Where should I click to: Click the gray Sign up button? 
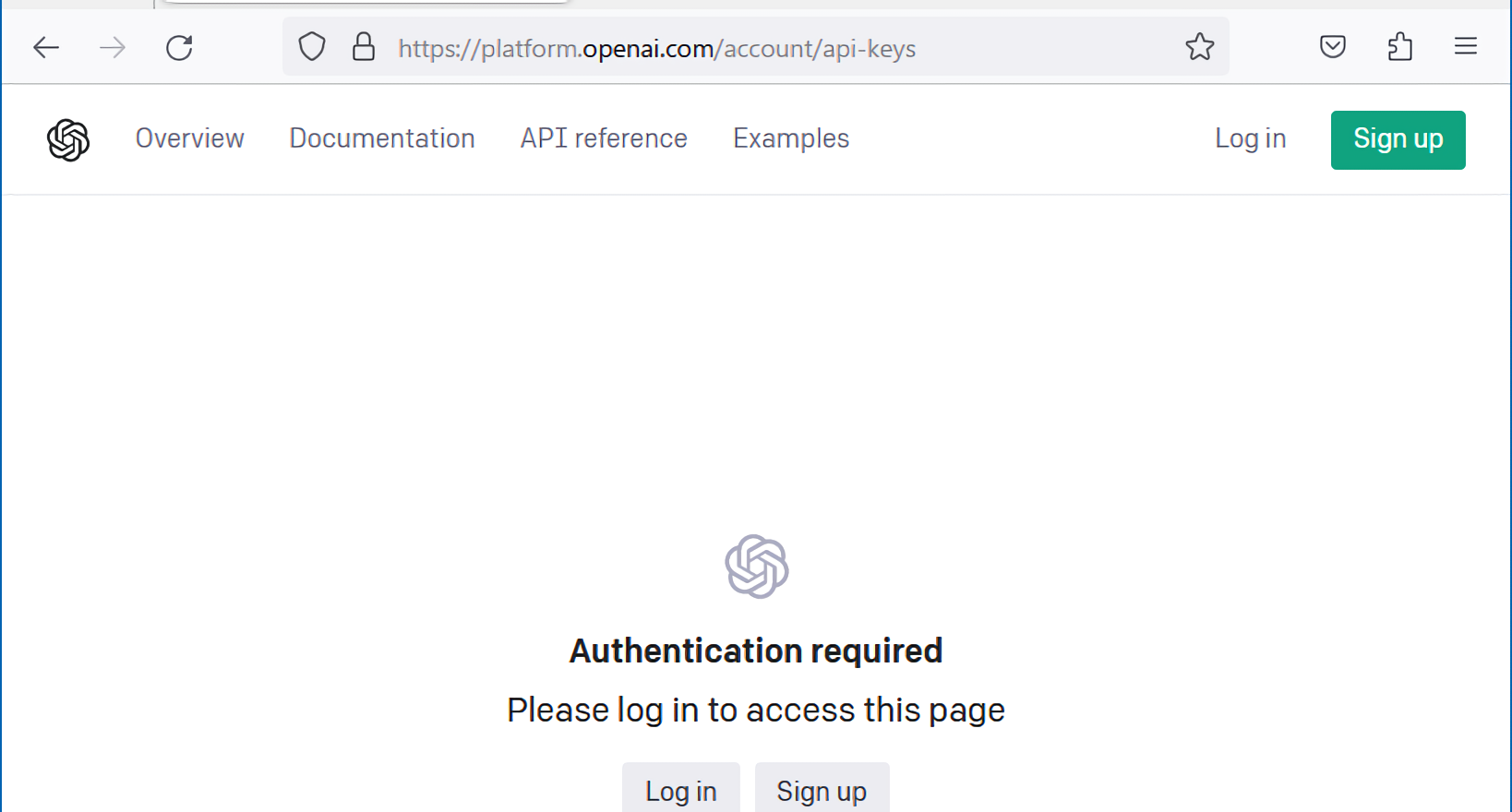[x=822, y=790]
